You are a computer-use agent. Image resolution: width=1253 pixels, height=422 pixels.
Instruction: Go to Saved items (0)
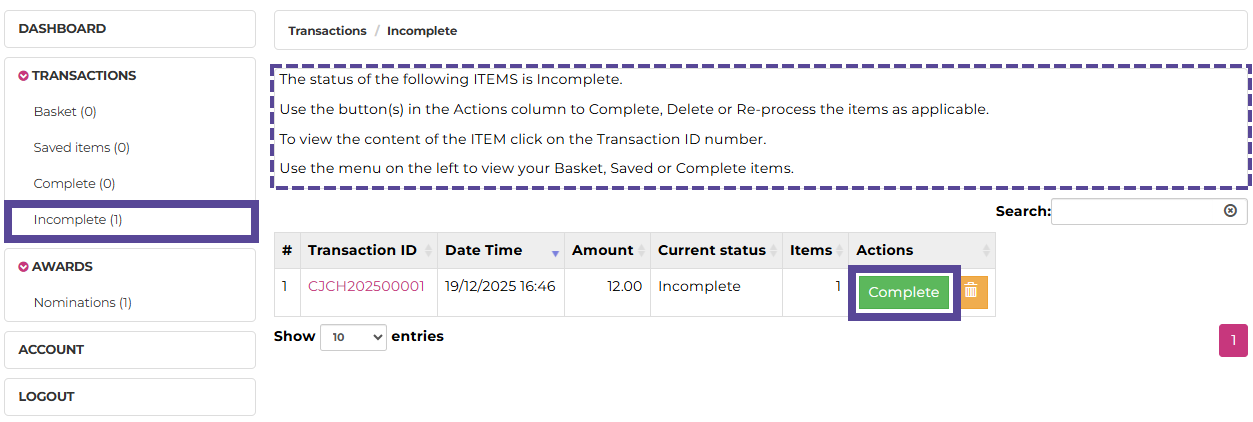tap(81, 148)
